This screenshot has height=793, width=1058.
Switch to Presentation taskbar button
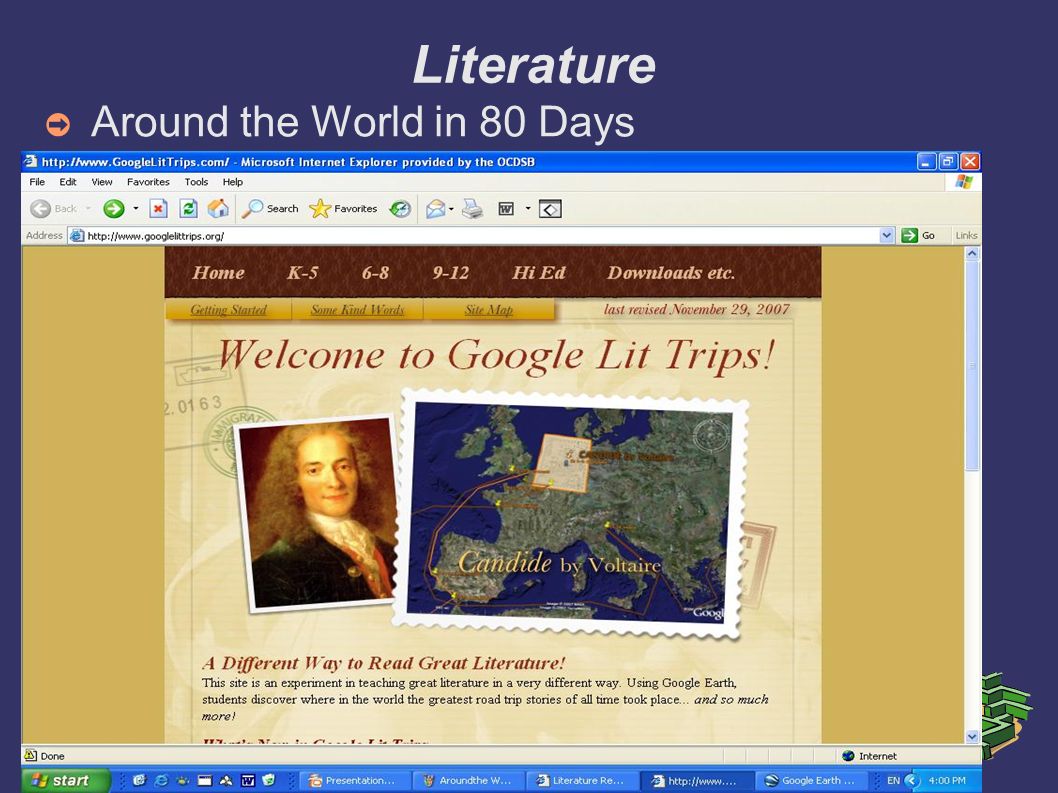coord(353,781)
